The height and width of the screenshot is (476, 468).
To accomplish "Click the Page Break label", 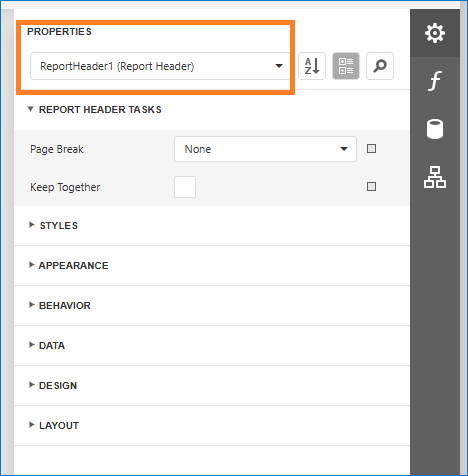I will coord(57,149).
